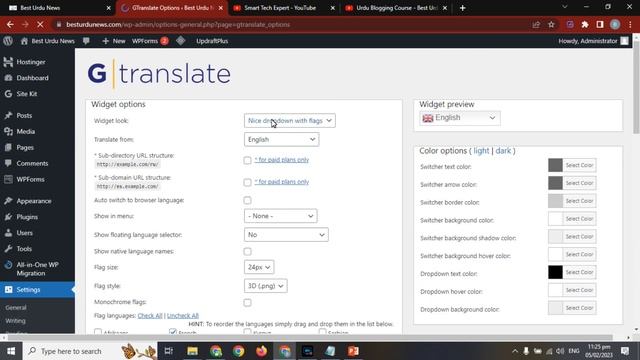The image size is (640, 360).
Task: Open the Show in menu dropdown
Action: [280, 216]
